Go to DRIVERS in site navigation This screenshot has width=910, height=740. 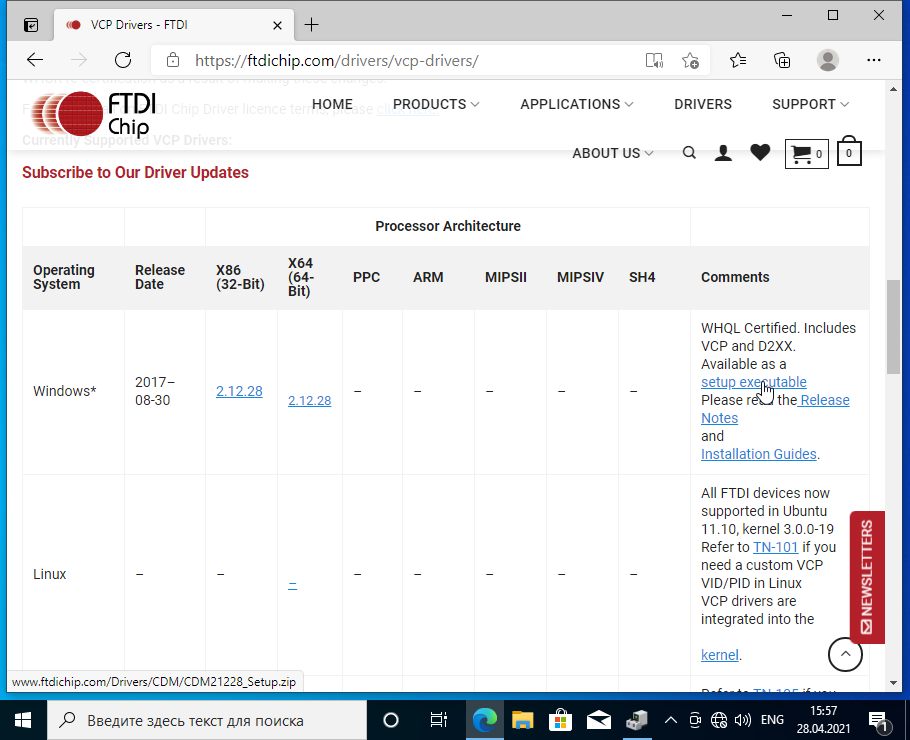(x=702, y=104)
